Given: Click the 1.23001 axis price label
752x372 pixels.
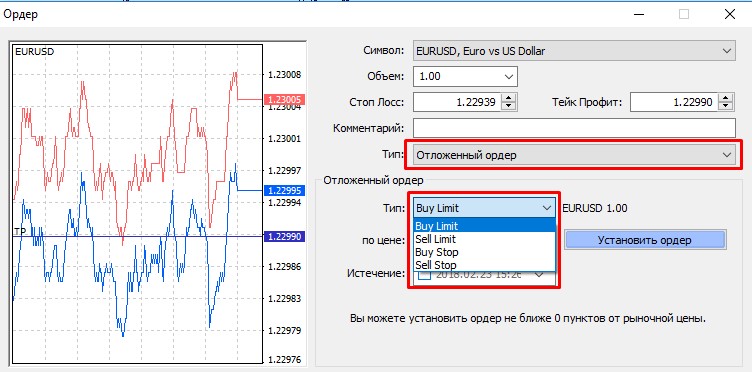Looking at the screenshot, I should (284, 139).
